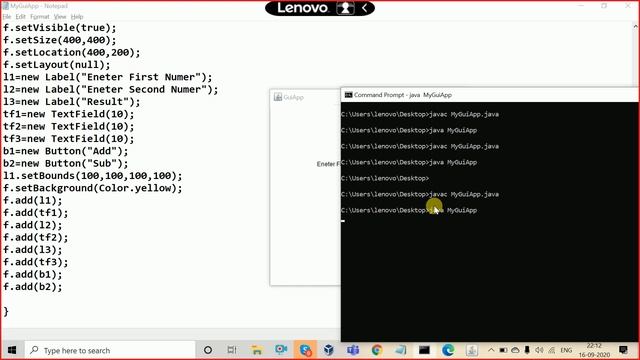The height and width of the screenshot is (360, 640).
Task: Open Notepad View menu
Action: click(x=60, y=17)
